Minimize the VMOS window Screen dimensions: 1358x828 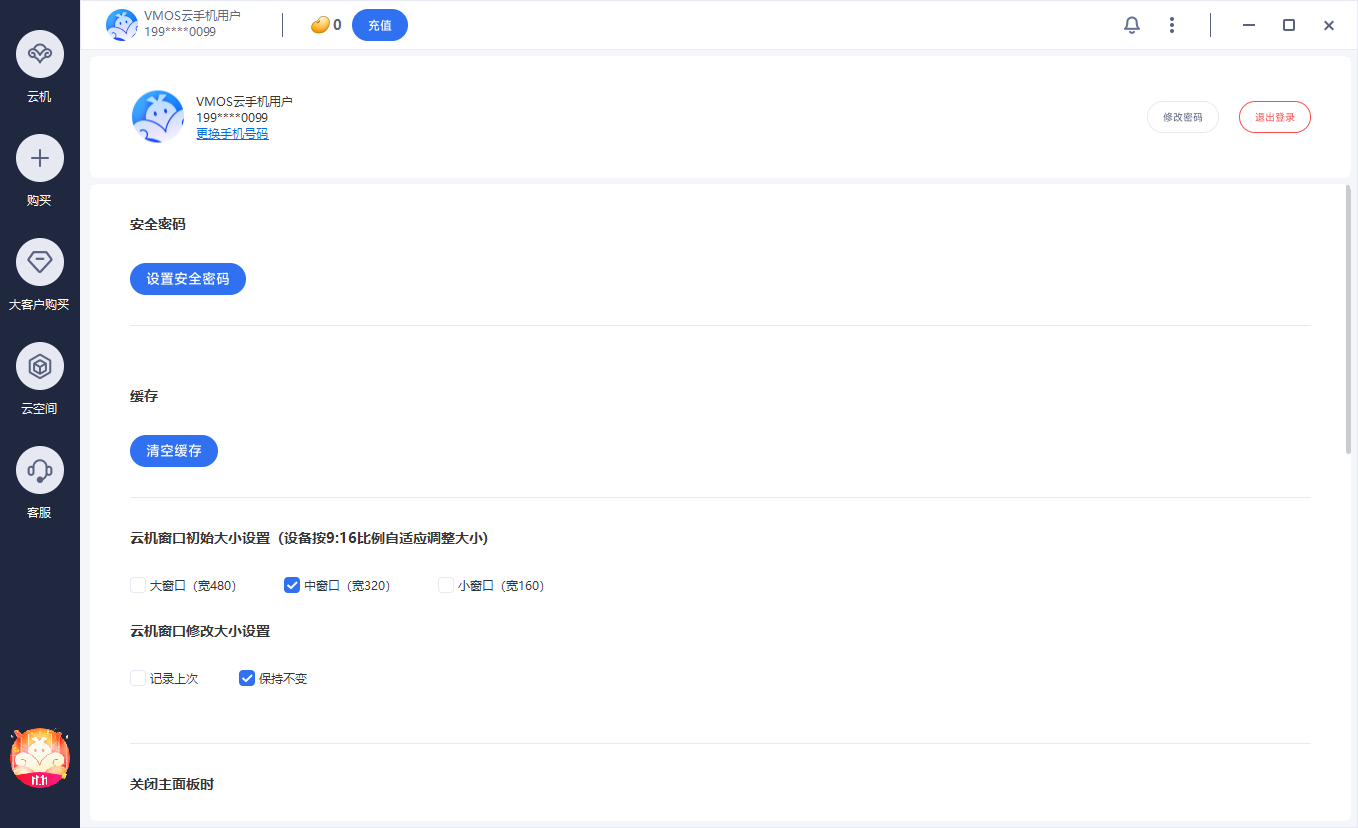1248,25
